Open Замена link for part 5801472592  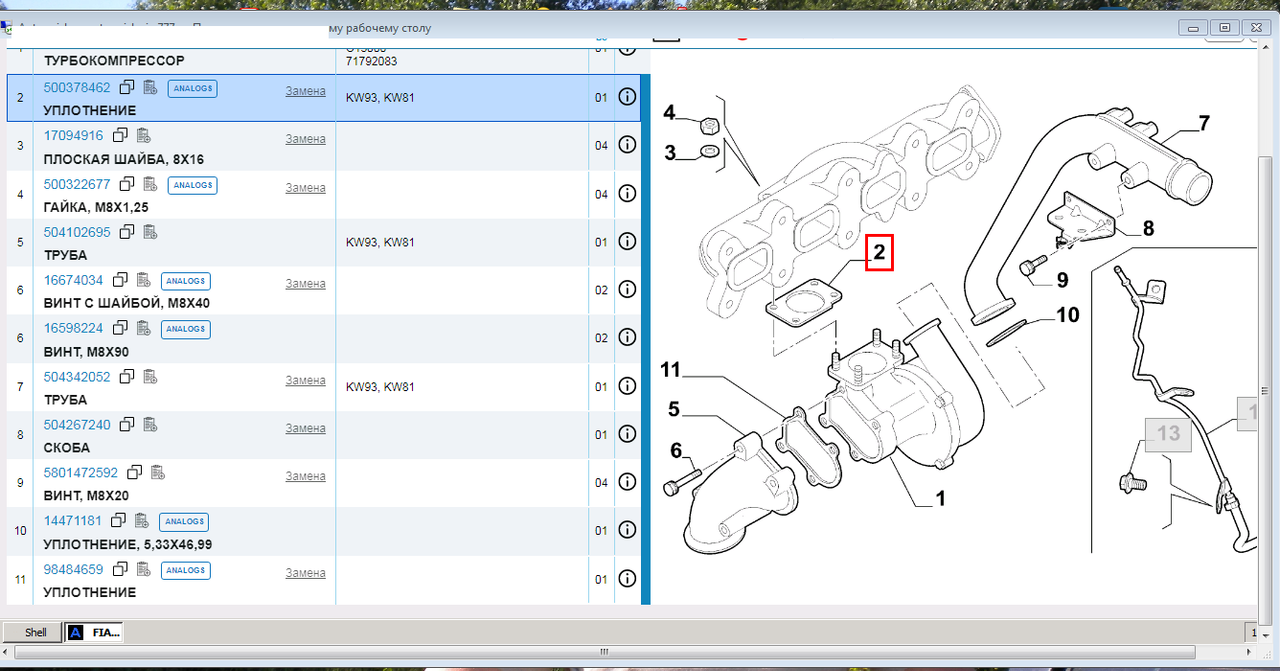point(306,476)
